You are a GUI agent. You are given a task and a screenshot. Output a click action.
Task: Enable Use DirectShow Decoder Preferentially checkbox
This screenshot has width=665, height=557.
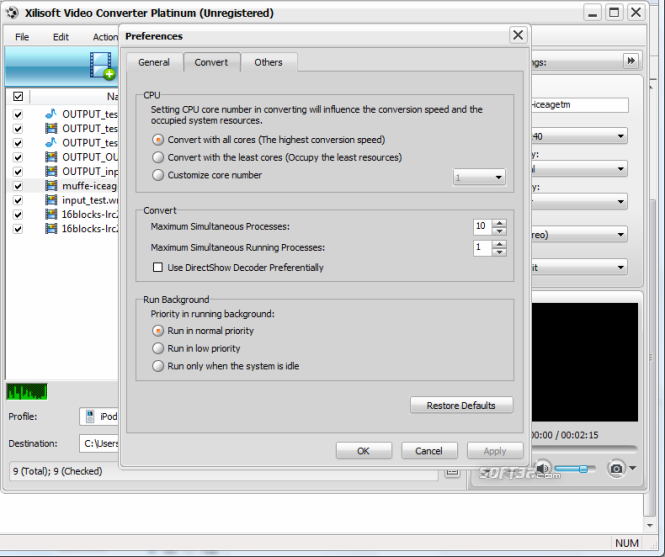pos(158,267)
